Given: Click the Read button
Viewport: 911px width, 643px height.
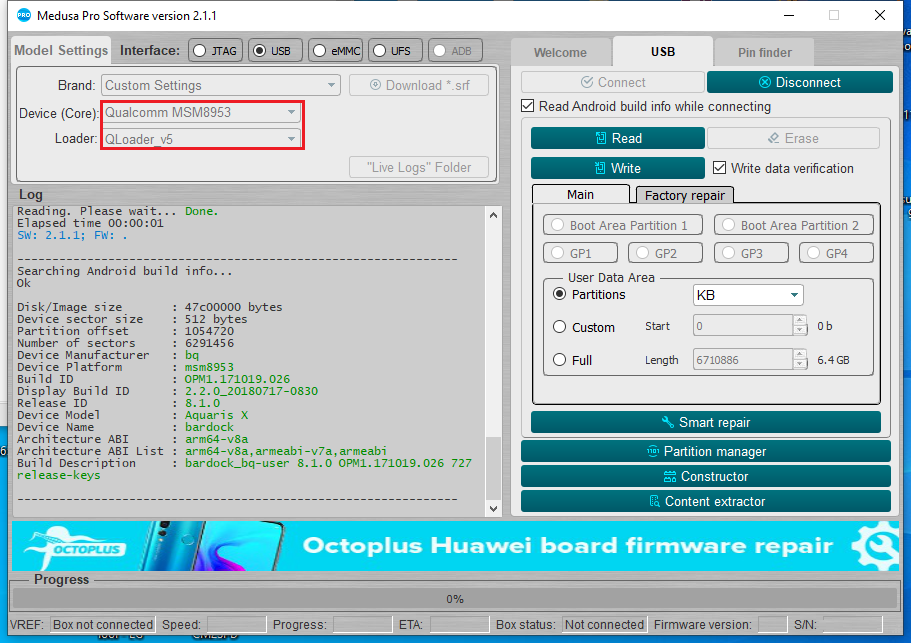Looking at the screenshot, I should pos(618,138).
